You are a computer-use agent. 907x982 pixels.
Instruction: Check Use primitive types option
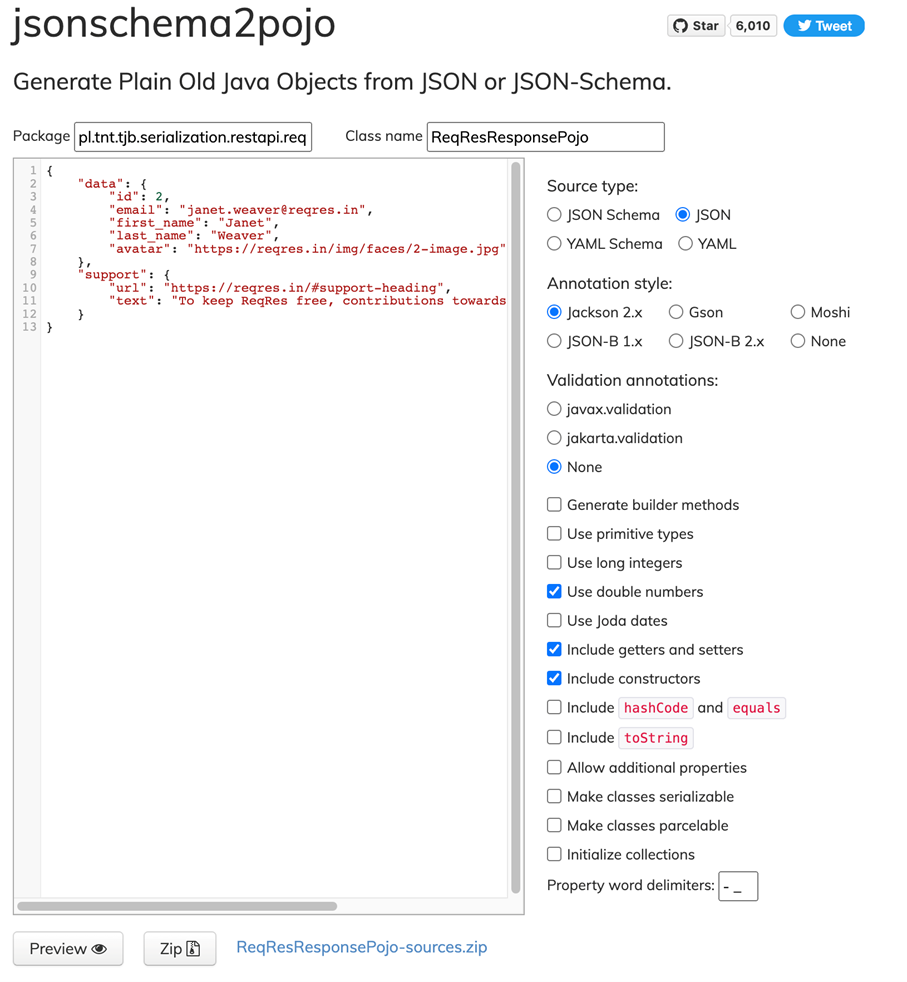(555, 534)
